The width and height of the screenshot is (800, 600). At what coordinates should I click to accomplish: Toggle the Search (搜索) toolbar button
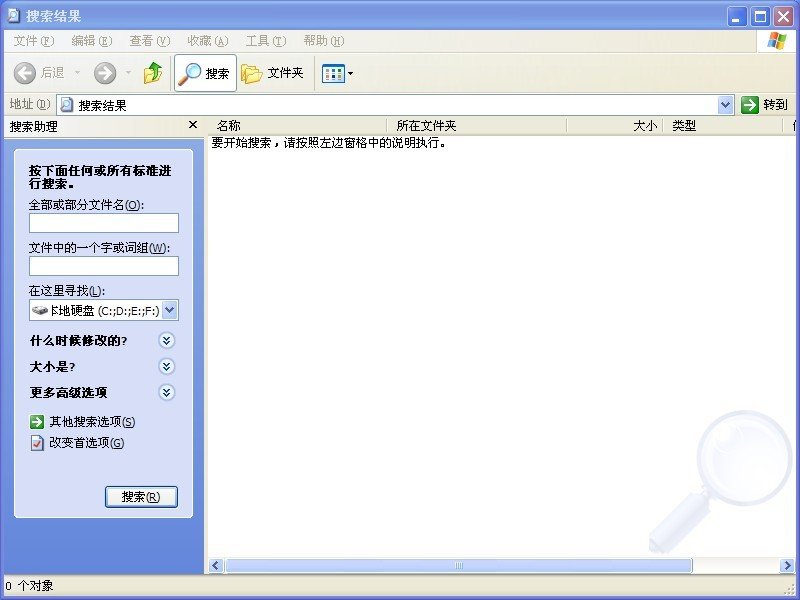205,73
